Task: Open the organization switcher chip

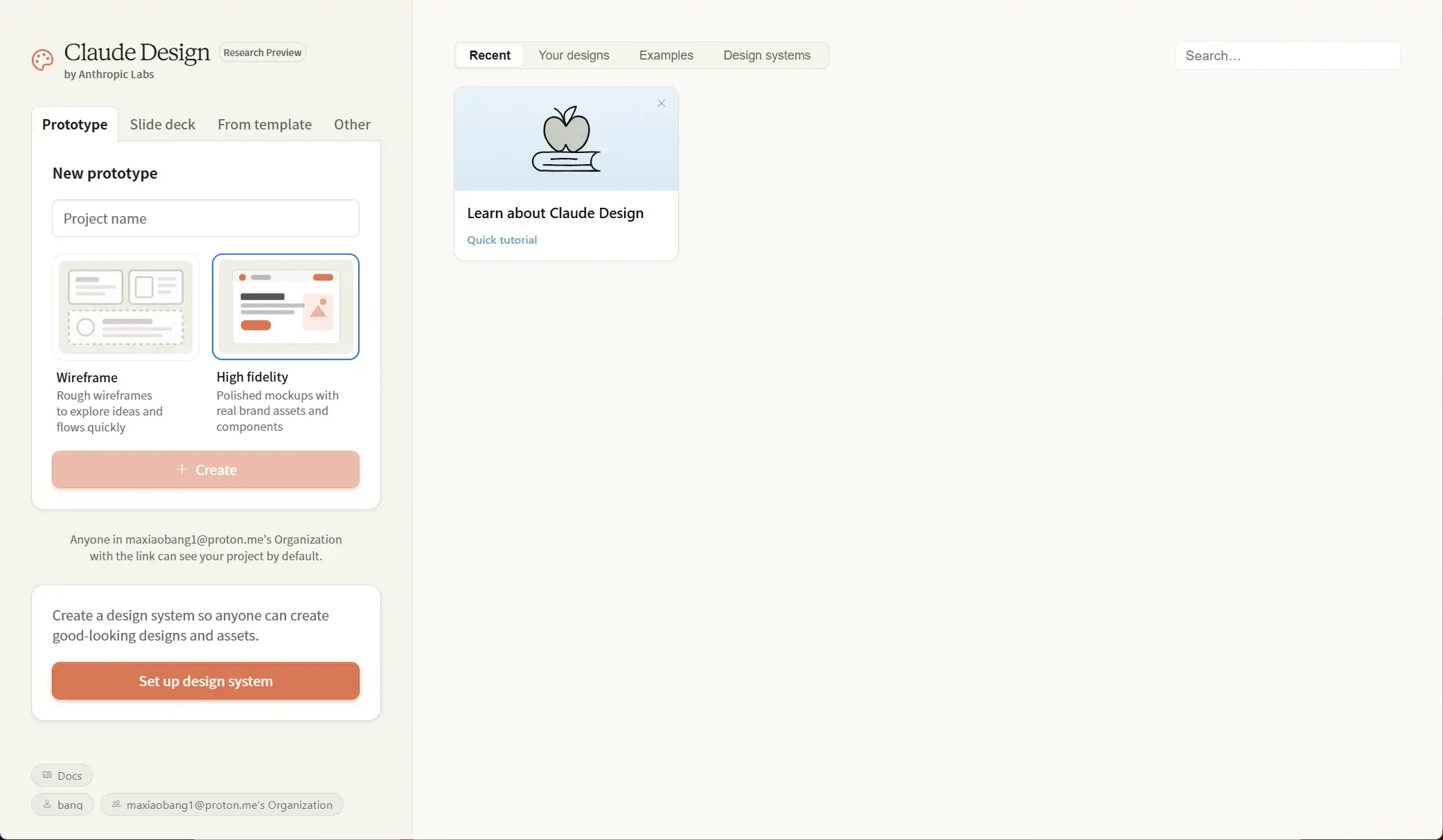Action: point(222,805)
